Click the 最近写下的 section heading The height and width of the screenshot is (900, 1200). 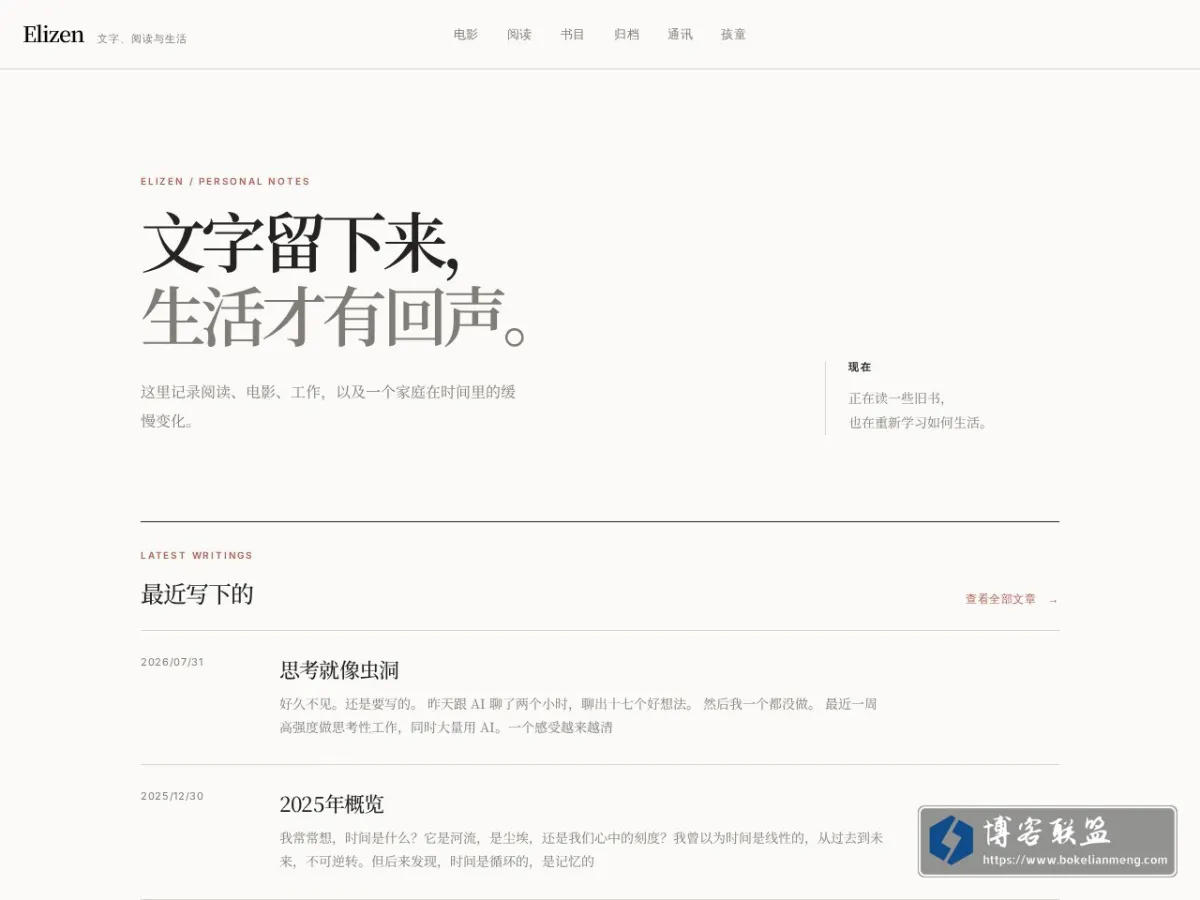197,594
